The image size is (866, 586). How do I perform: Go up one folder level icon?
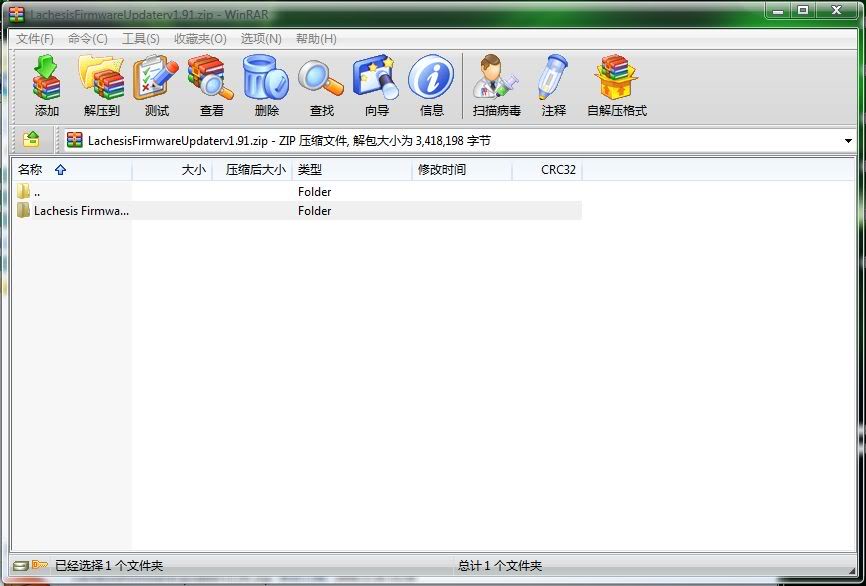tap(31, 140)
